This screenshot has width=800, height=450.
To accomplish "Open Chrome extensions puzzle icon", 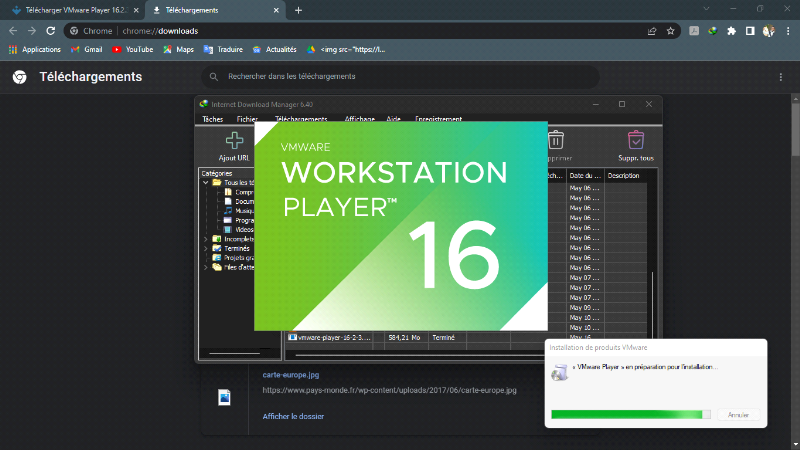I will click(x=731, y=31).
